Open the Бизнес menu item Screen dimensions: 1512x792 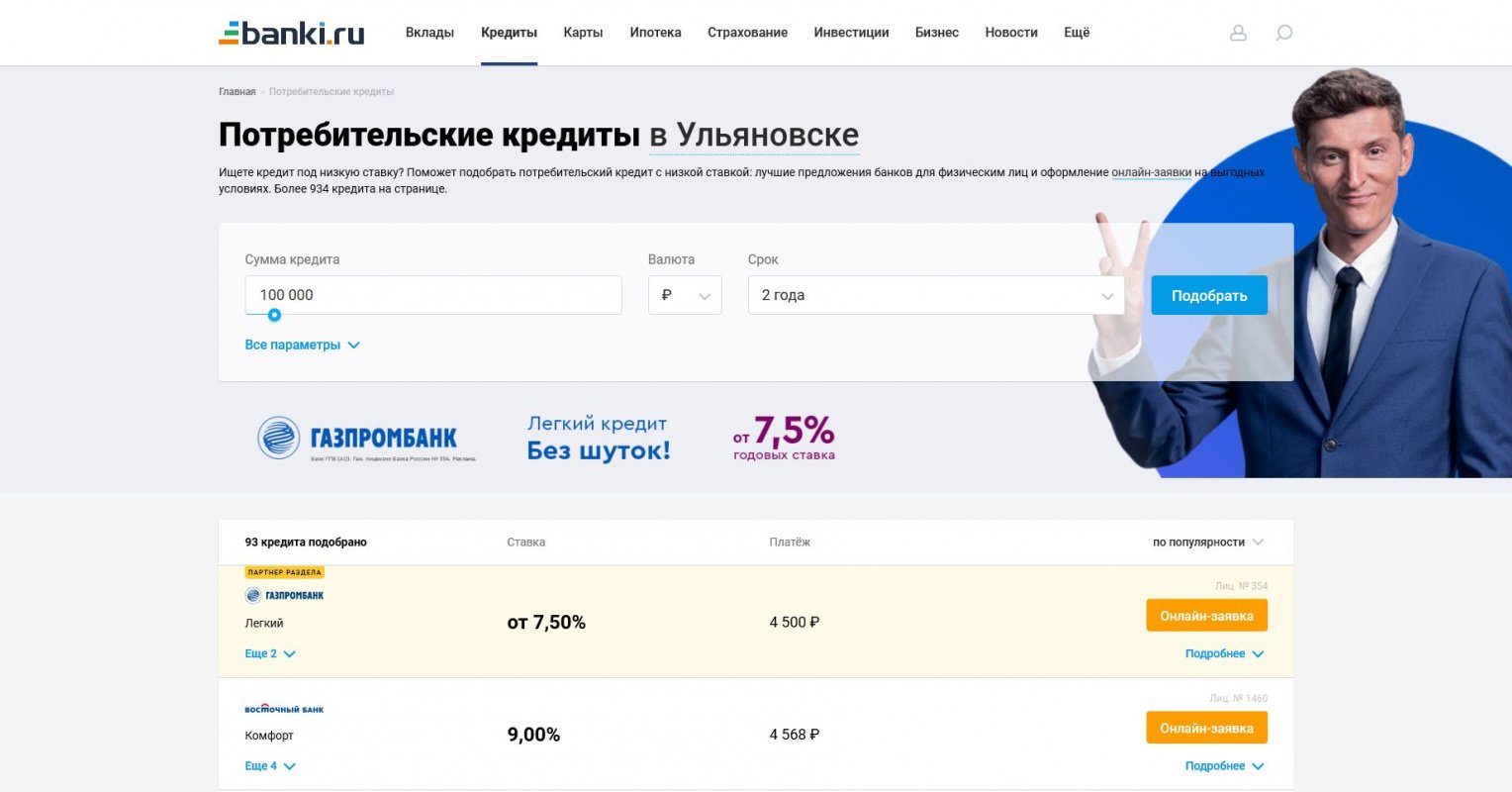[x=936, y=33]
